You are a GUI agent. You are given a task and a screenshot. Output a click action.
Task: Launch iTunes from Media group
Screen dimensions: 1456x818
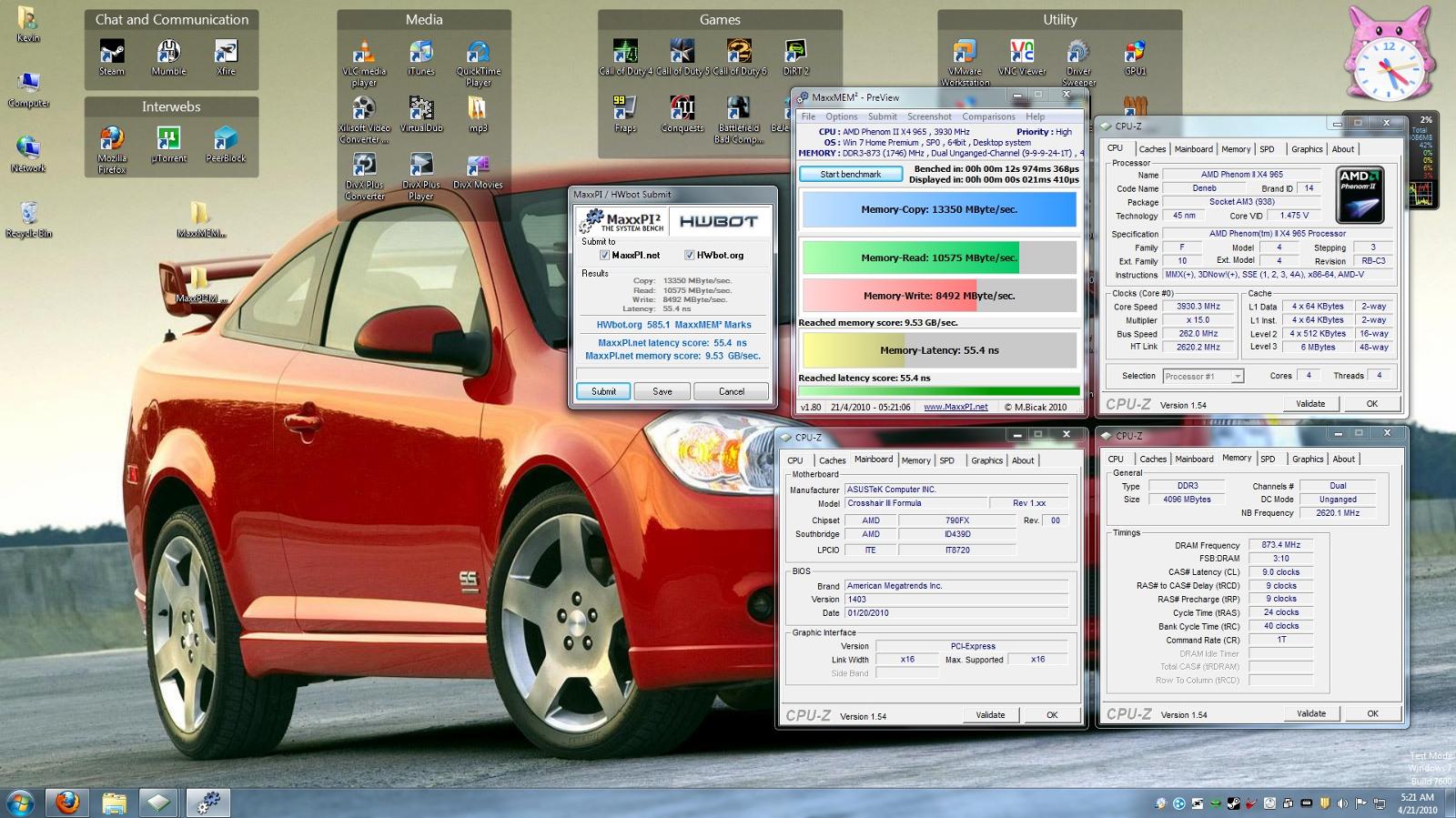click(420, 57)
